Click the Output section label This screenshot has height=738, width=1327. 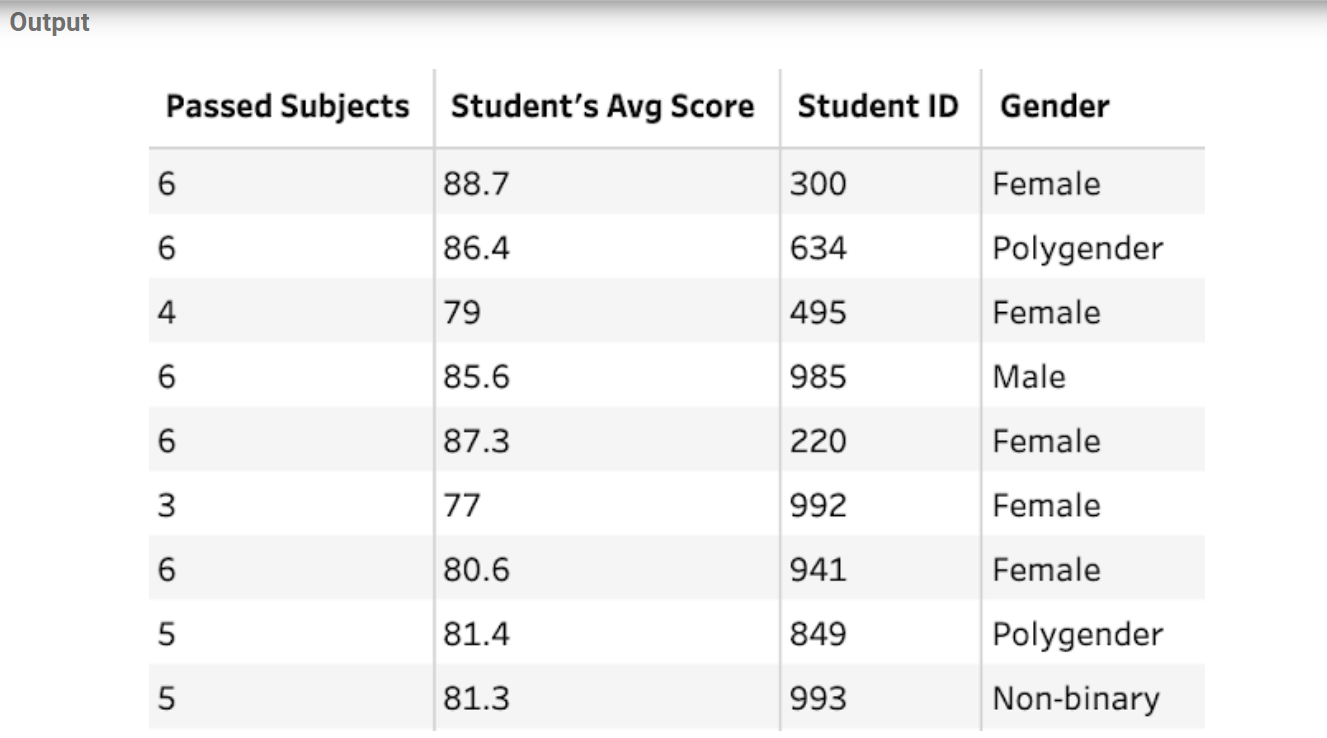pyautogui.click(x=50, y=22)
